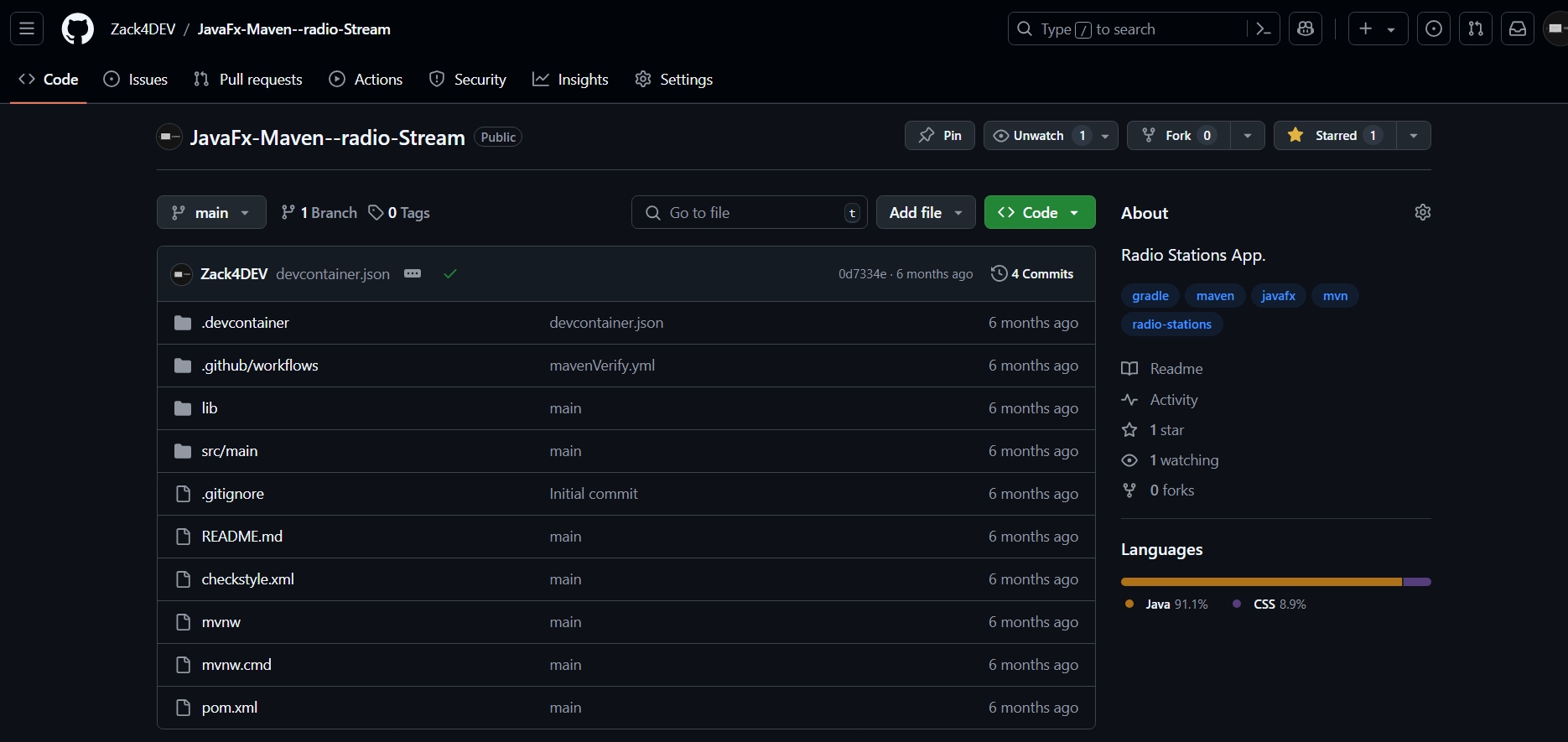Open the hamburger navigation menu
This screenshot has width=1568, height=742.
click(x=27, y=29)
